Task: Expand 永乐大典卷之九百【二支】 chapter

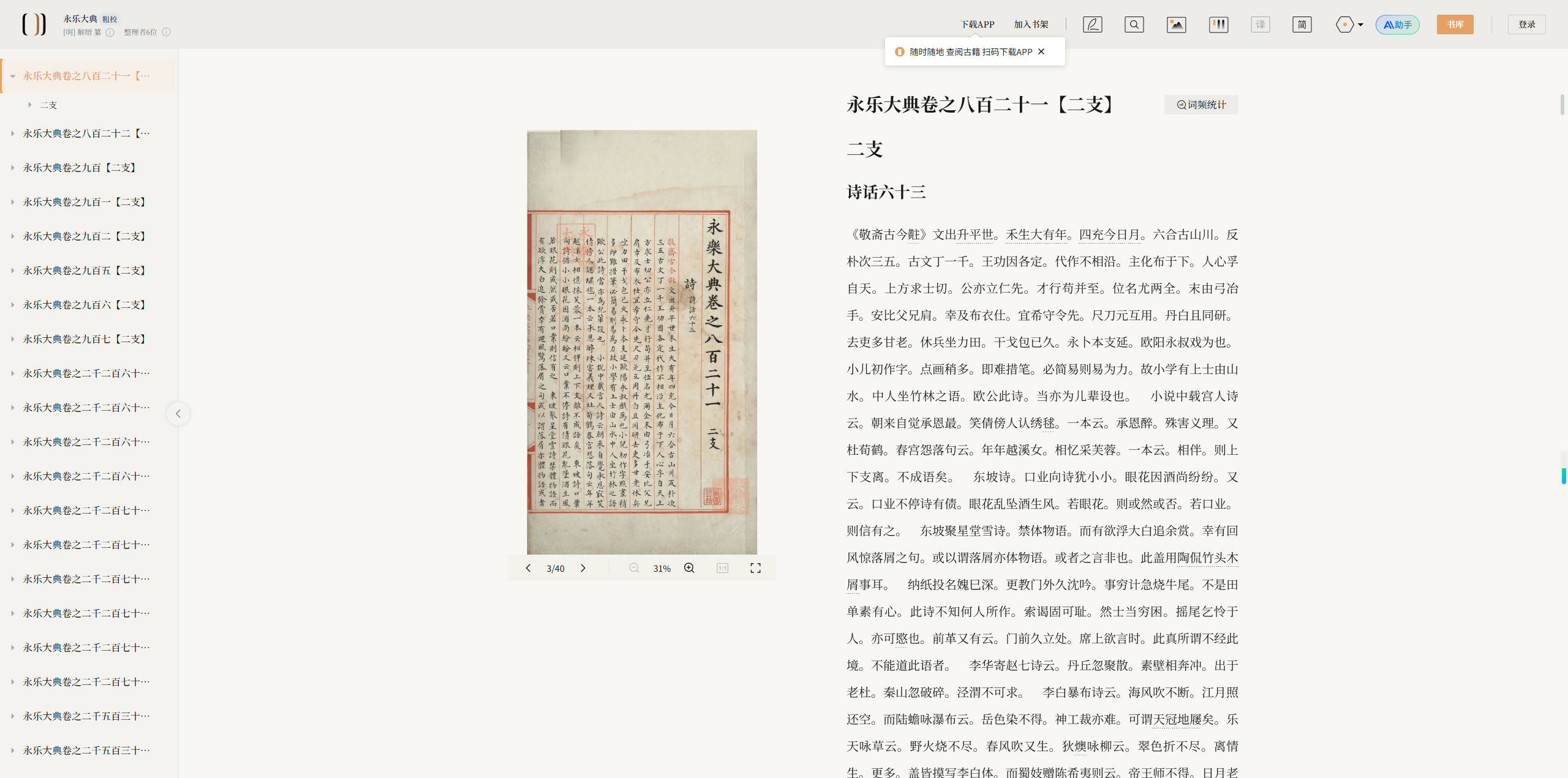Action: coord(12,168)
